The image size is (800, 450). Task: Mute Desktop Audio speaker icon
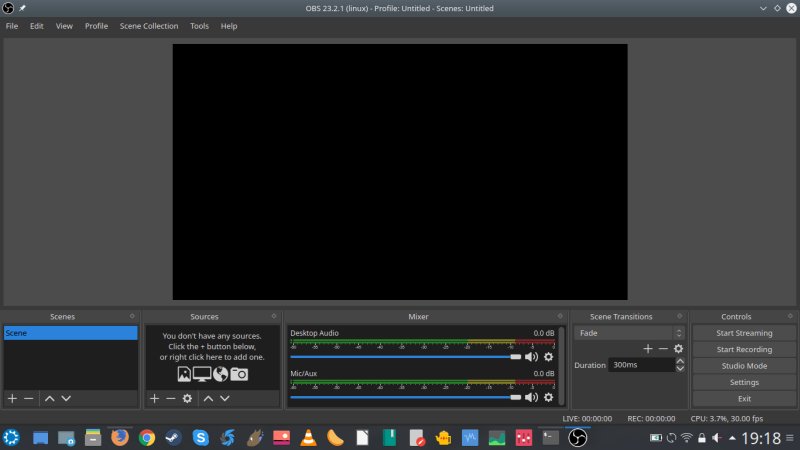[531, 357]
